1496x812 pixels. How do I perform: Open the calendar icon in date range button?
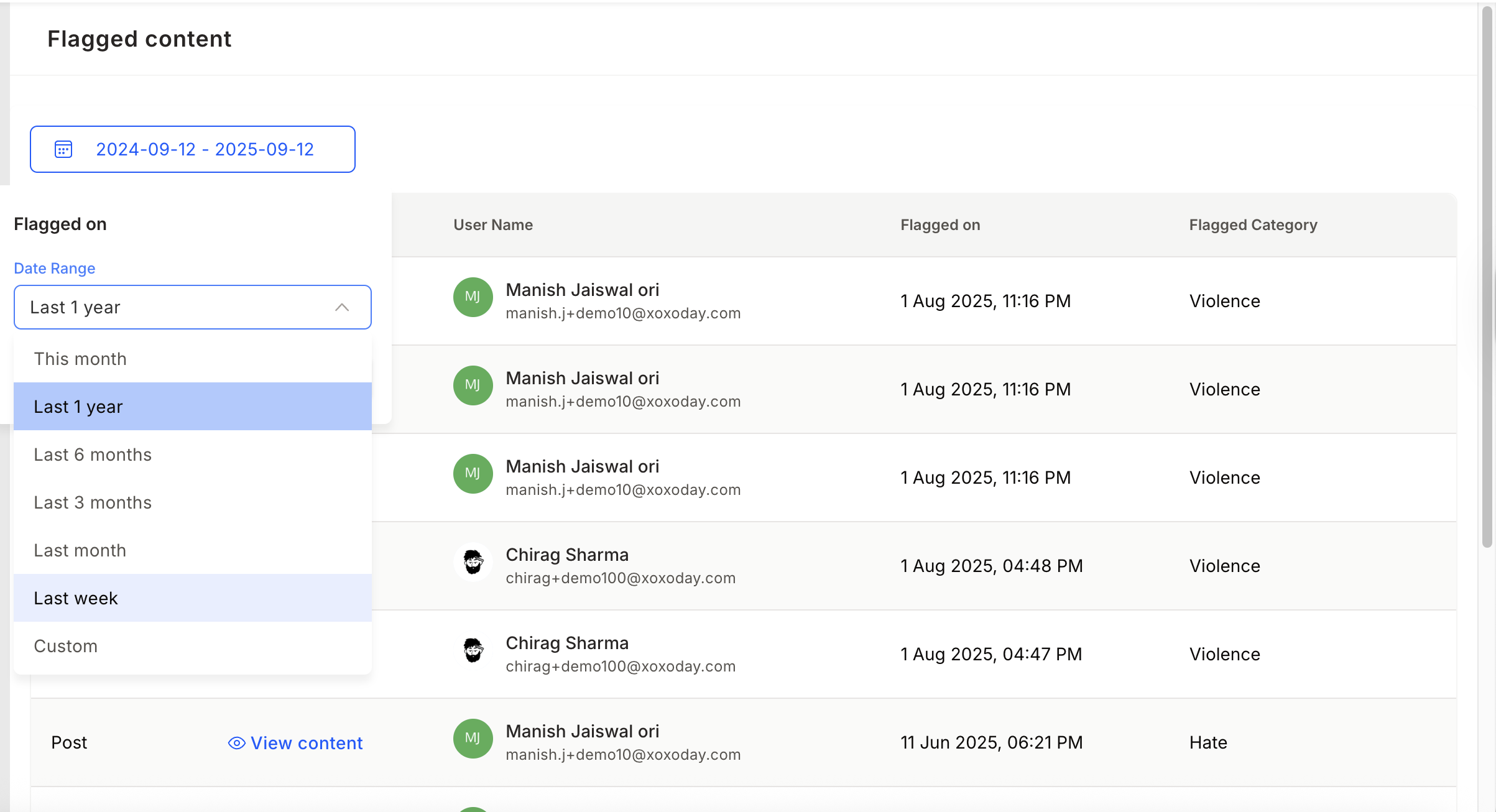coord(63,149)
